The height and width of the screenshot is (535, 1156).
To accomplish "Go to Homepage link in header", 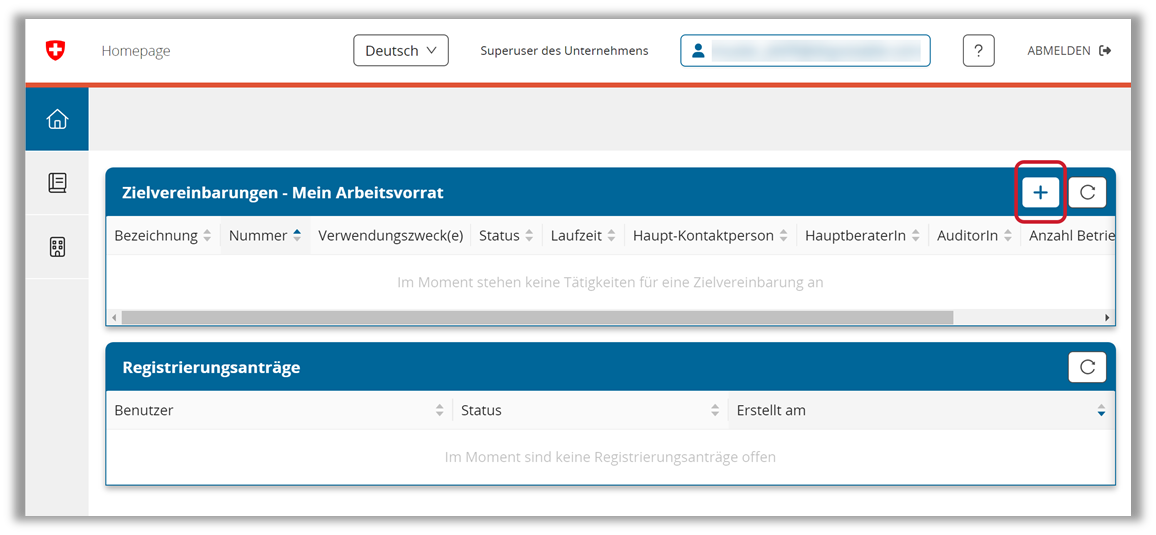I will (136, 51).
